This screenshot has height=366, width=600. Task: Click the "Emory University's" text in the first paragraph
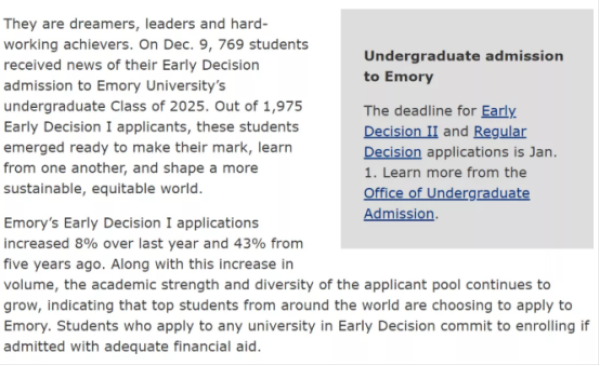(161, 86)
